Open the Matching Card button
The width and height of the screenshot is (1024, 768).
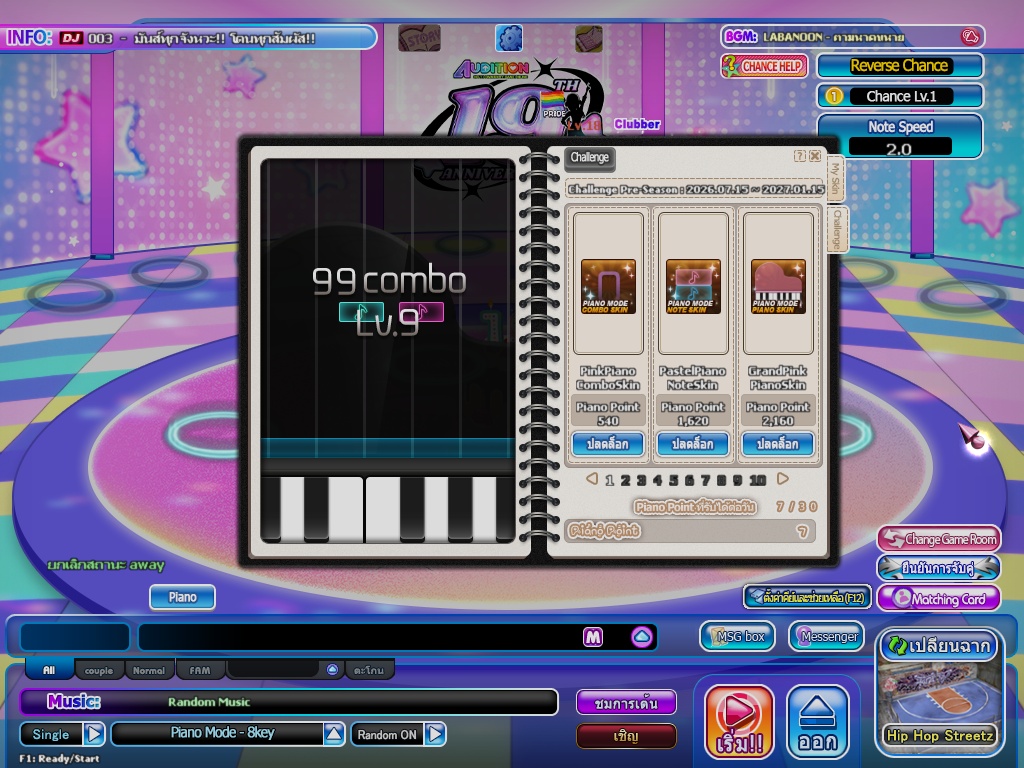click(938, 598)
